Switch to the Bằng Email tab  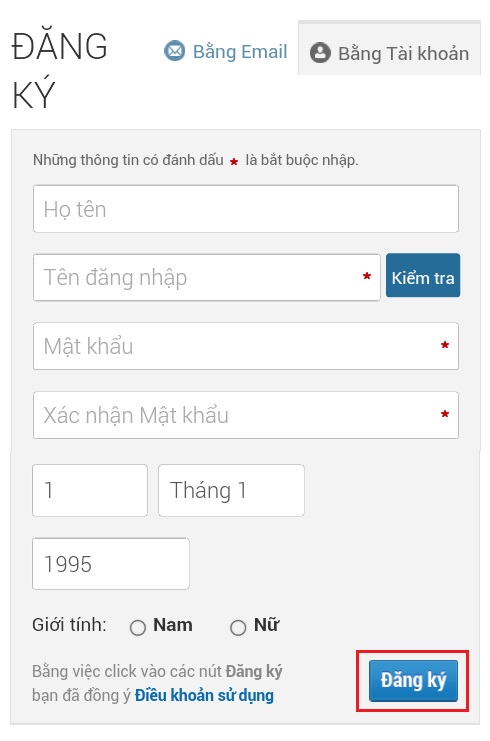(225, 51)
